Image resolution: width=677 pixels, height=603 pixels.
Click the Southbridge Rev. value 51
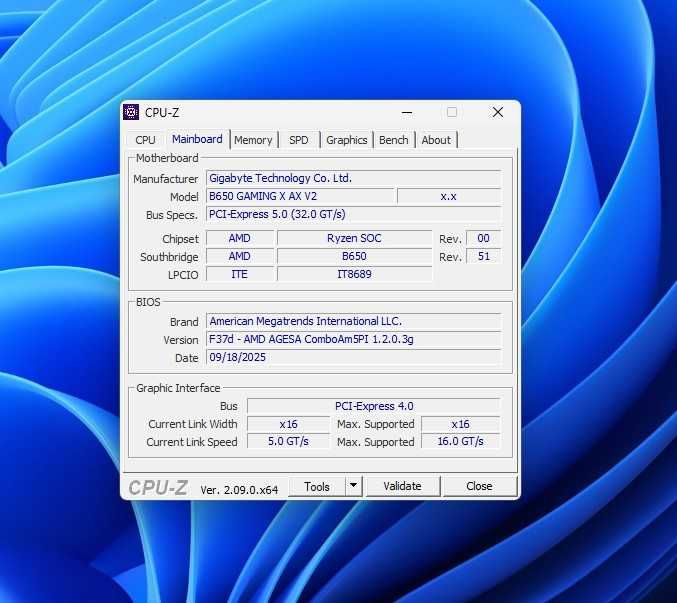484,256
